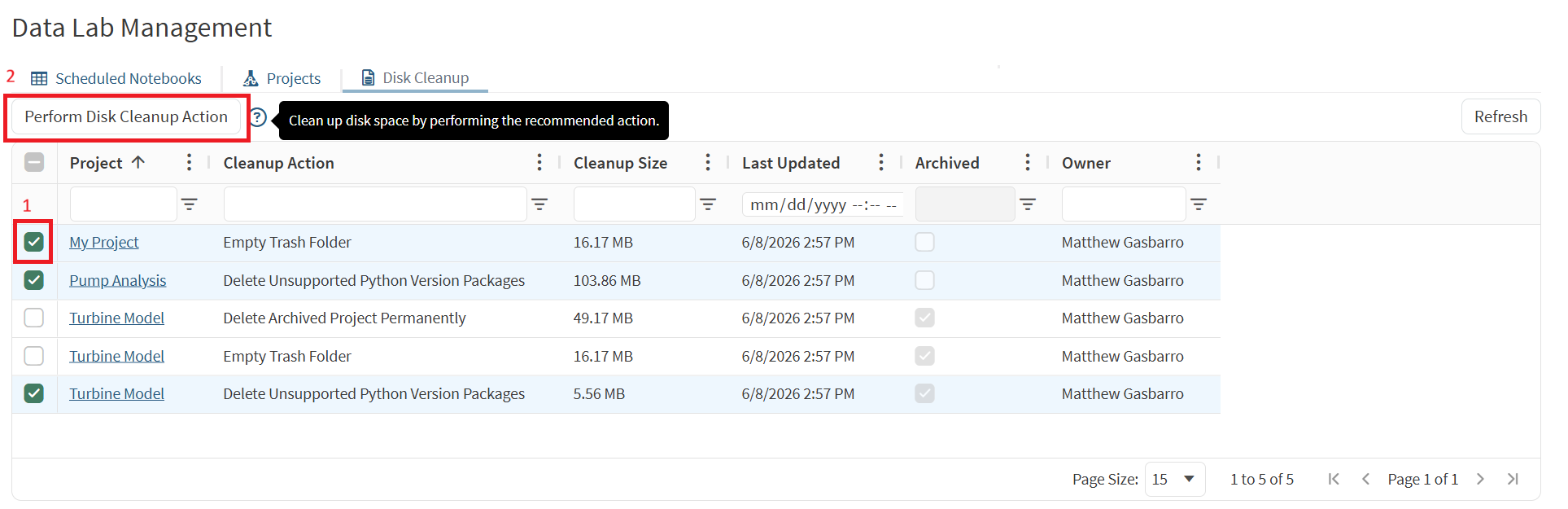
Task: Check the Turbine Model Empty Trash row
Action: [33, 356]
